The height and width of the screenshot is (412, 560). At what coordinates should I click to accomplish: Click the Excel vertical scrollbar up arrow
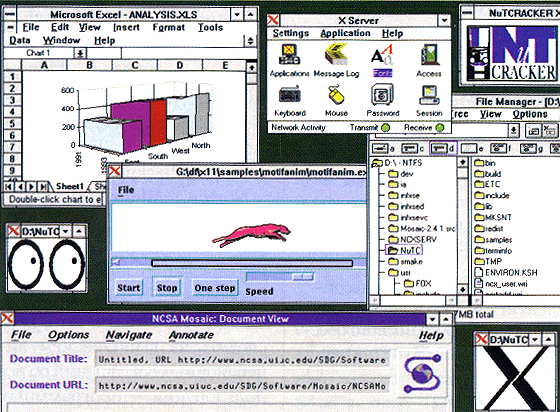[x=252, y=67]
